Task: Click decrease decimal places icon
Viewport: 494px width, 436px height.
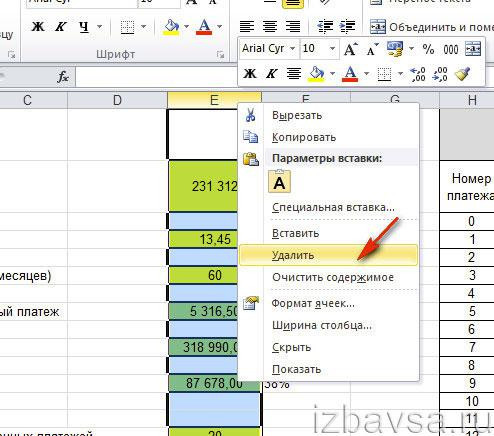Action: tap(440, 74)
